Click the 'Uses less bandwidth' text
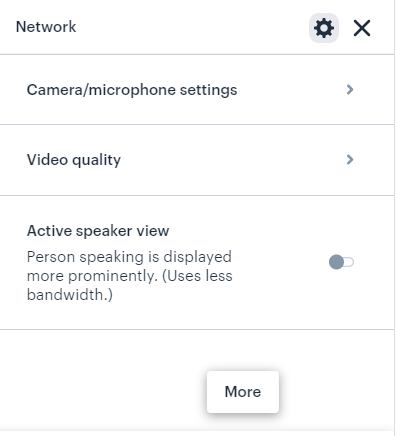Viewport: 396px width, 436px height. point(197,276)
